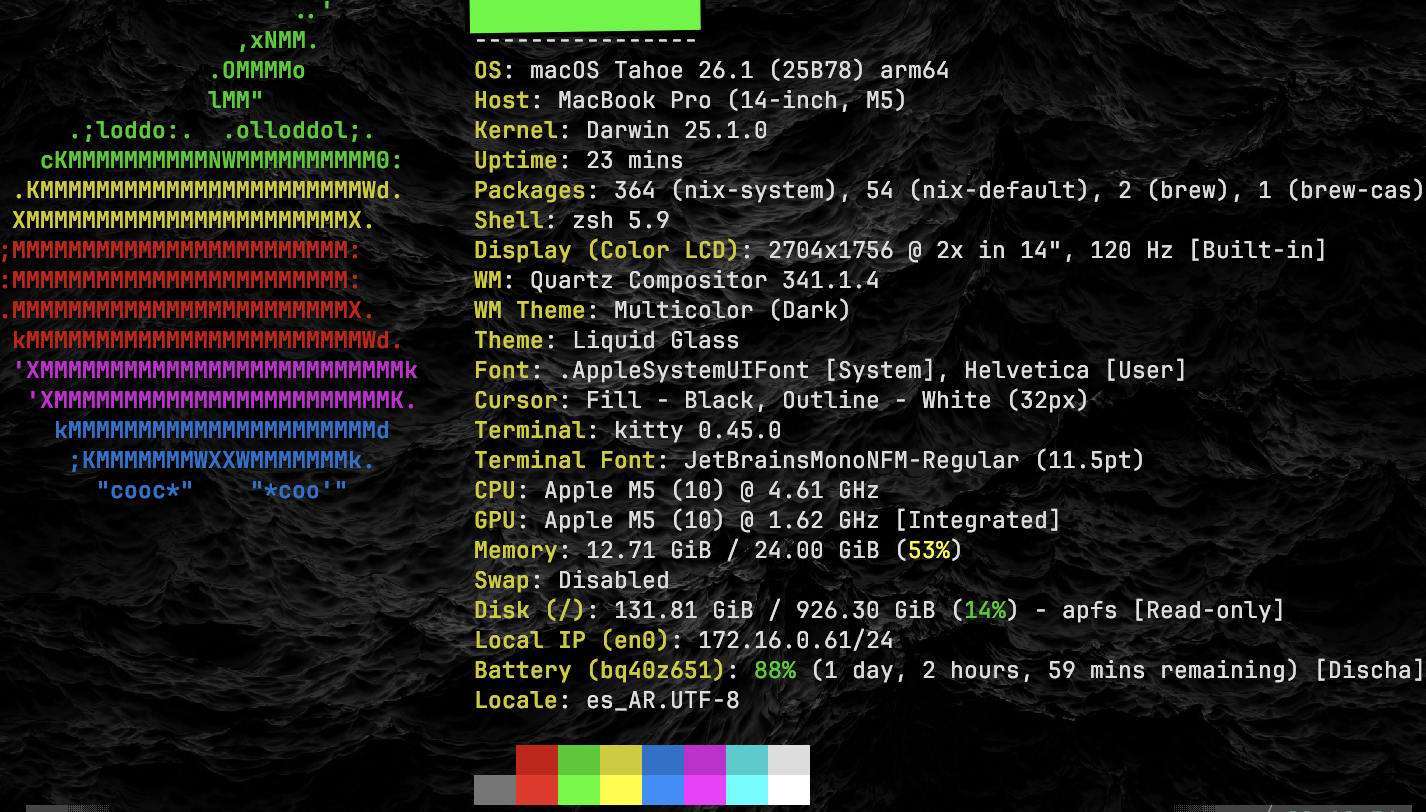Click the green "14%" disk percentage
The height and width of the screenshot is (812, 1426).
coord(985,610)
